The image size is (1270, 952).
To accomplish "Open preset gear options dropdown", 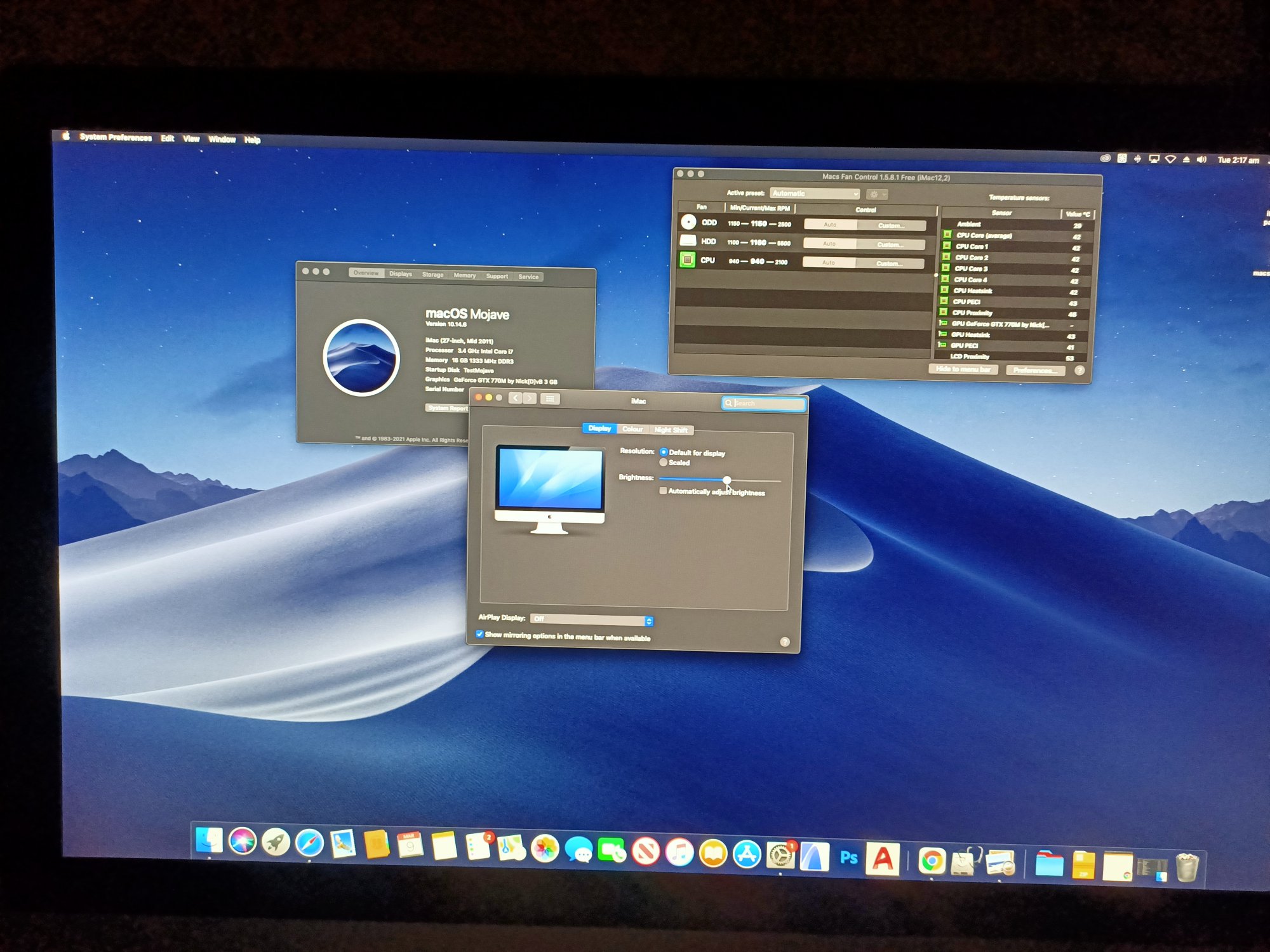I will point(877,194).
